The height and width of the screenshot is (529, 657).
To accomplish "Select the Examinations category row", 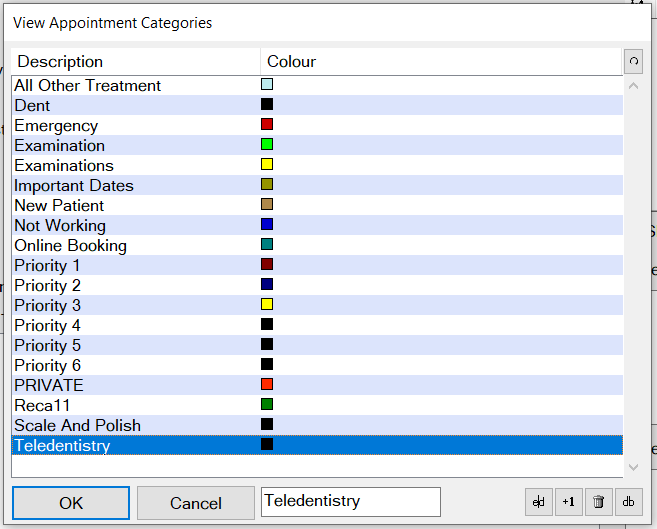I will click(317, 165).
